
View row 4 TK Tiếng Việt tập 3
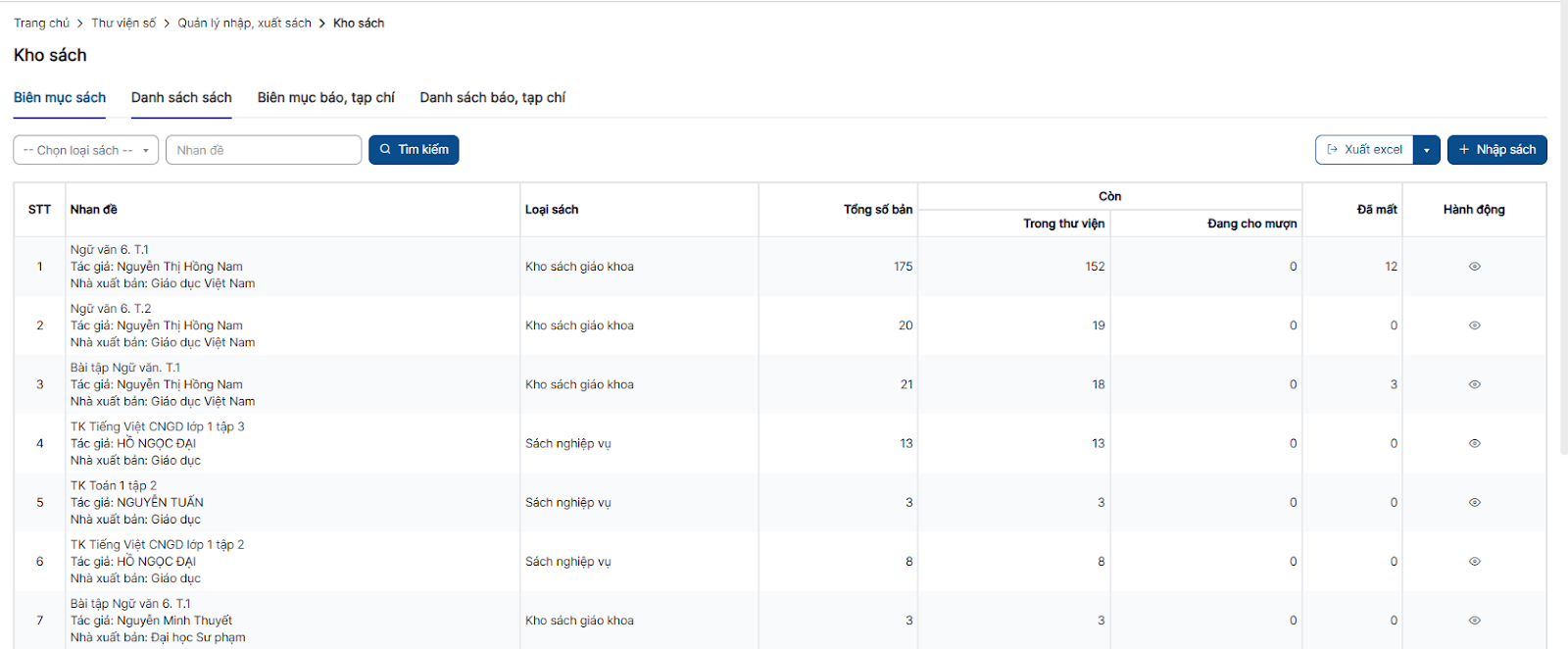point(1474,443)
